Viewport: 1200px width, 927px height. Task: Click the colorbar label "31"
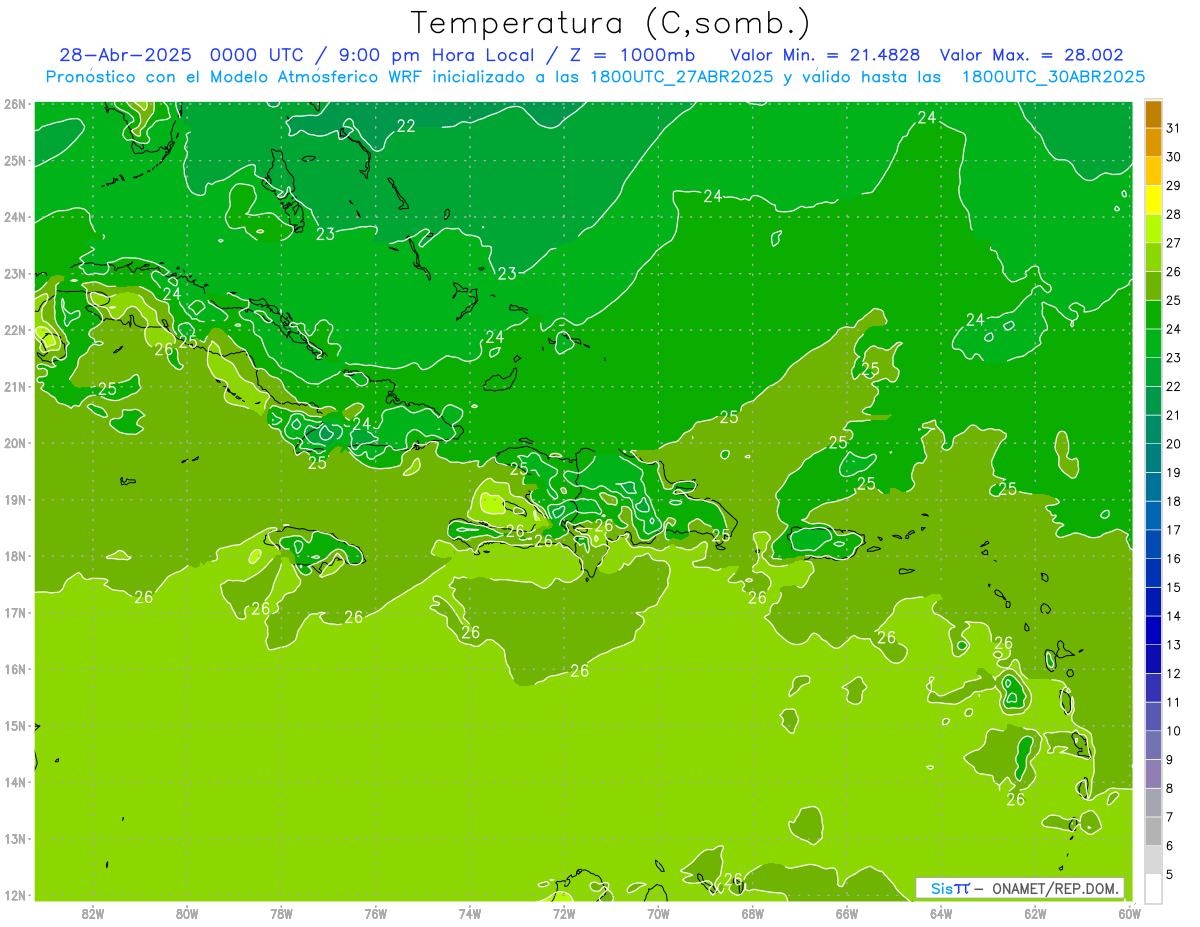click(1173, 127)
